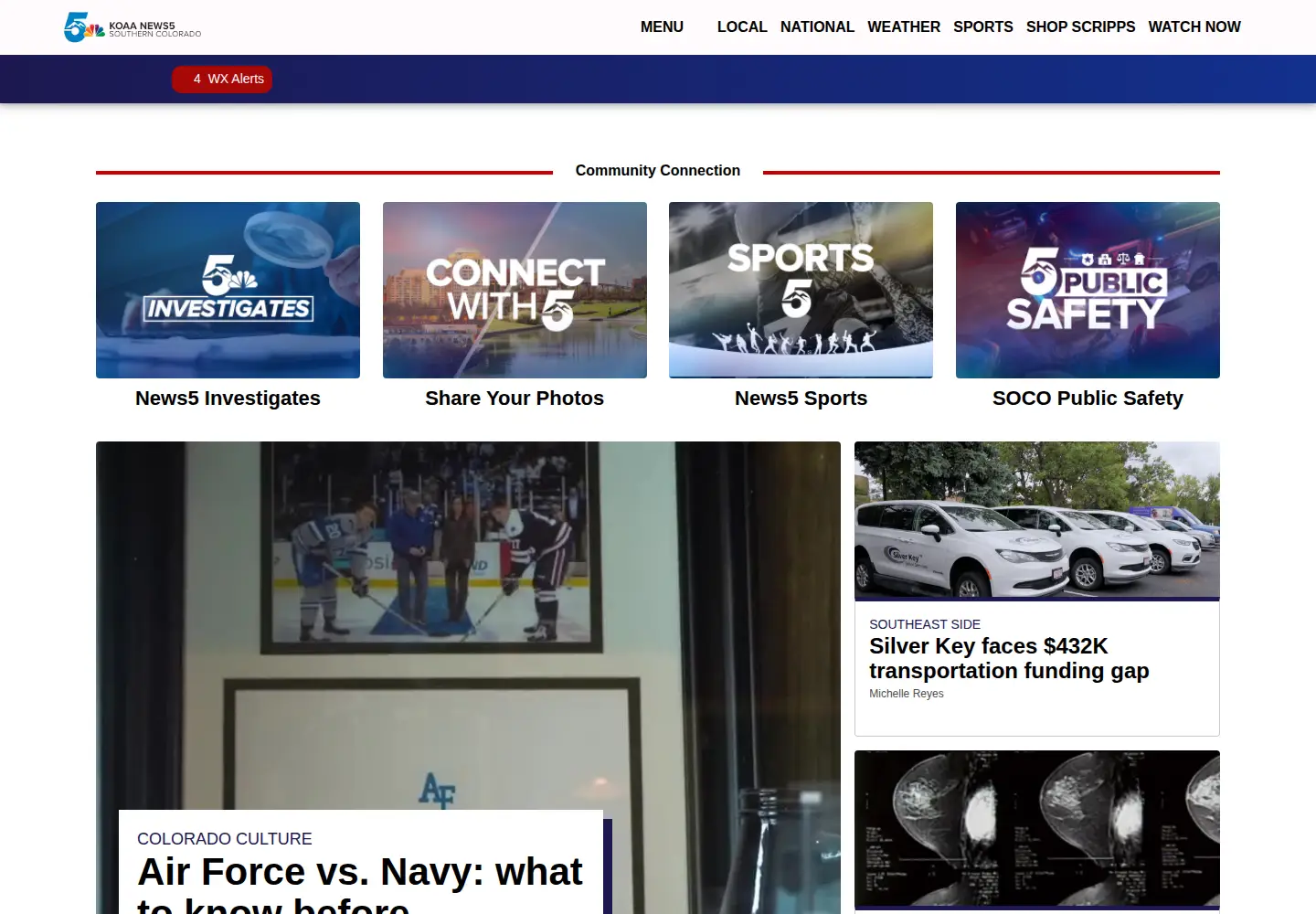
Task: Open the MENU navigation item
Action: [662, 27]
